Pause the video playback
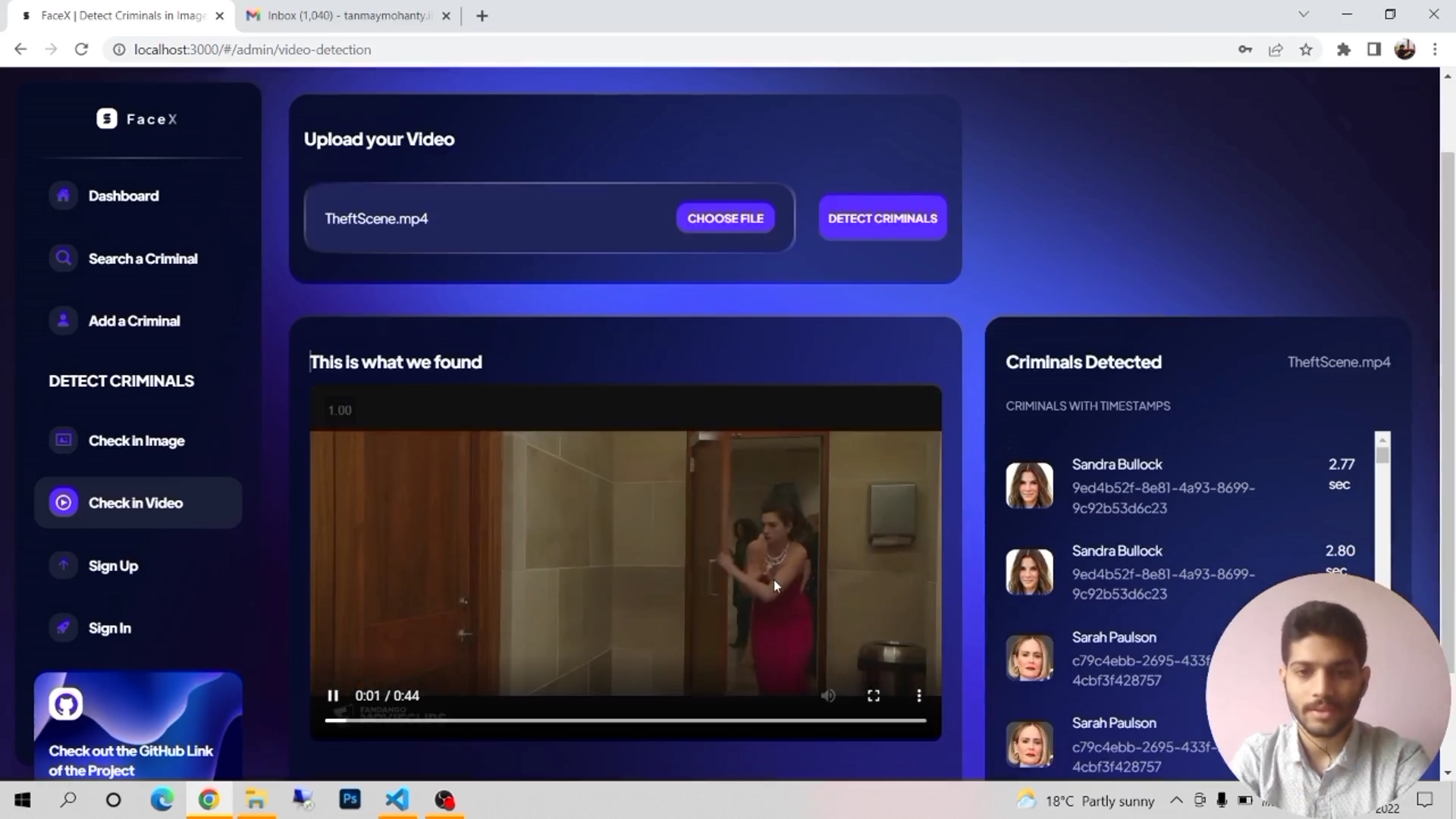 pyautogui.click(x=332, y=696)
